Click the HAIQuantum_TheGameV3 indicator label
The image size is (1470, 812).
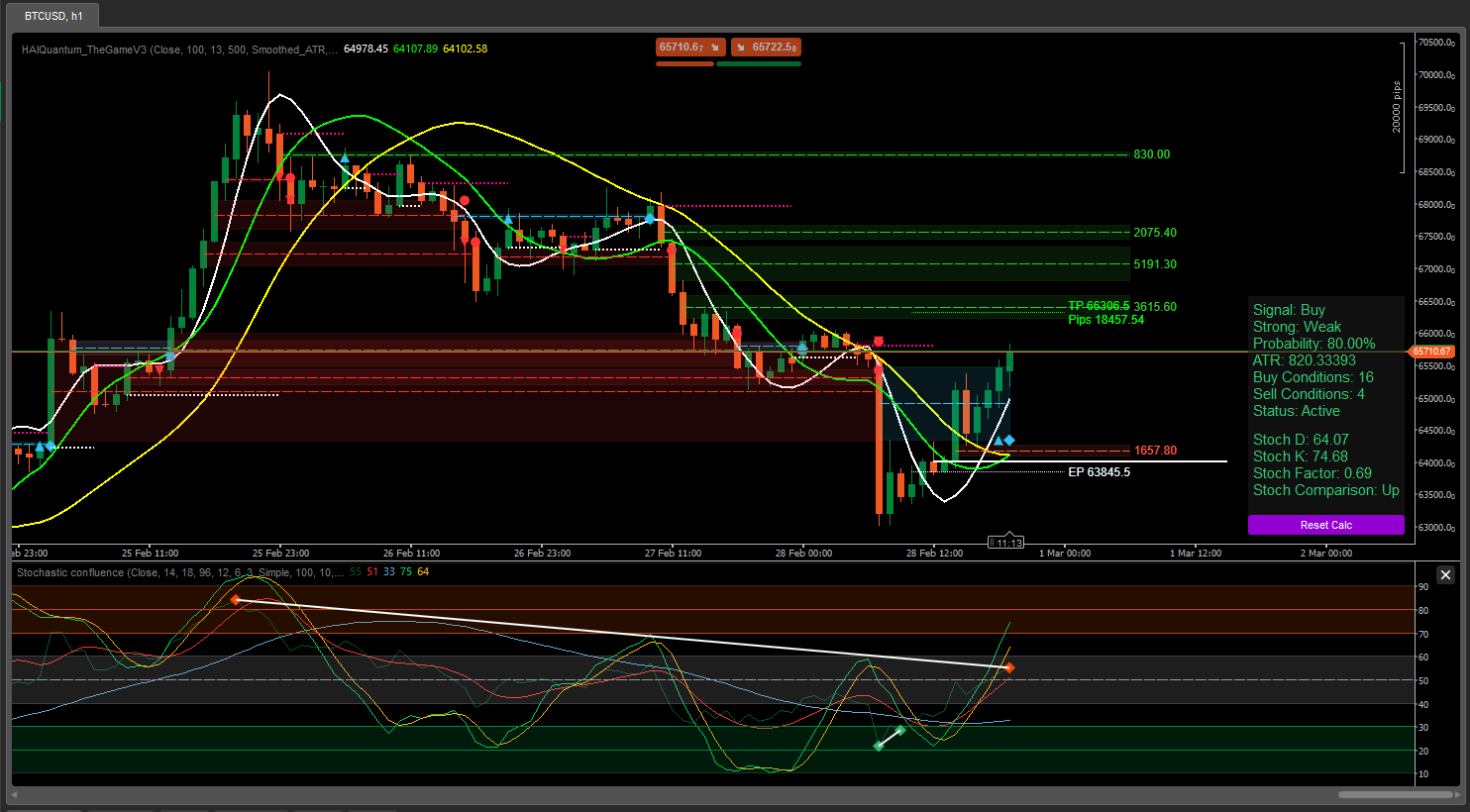pyautogui.click(x=178, y=50)
